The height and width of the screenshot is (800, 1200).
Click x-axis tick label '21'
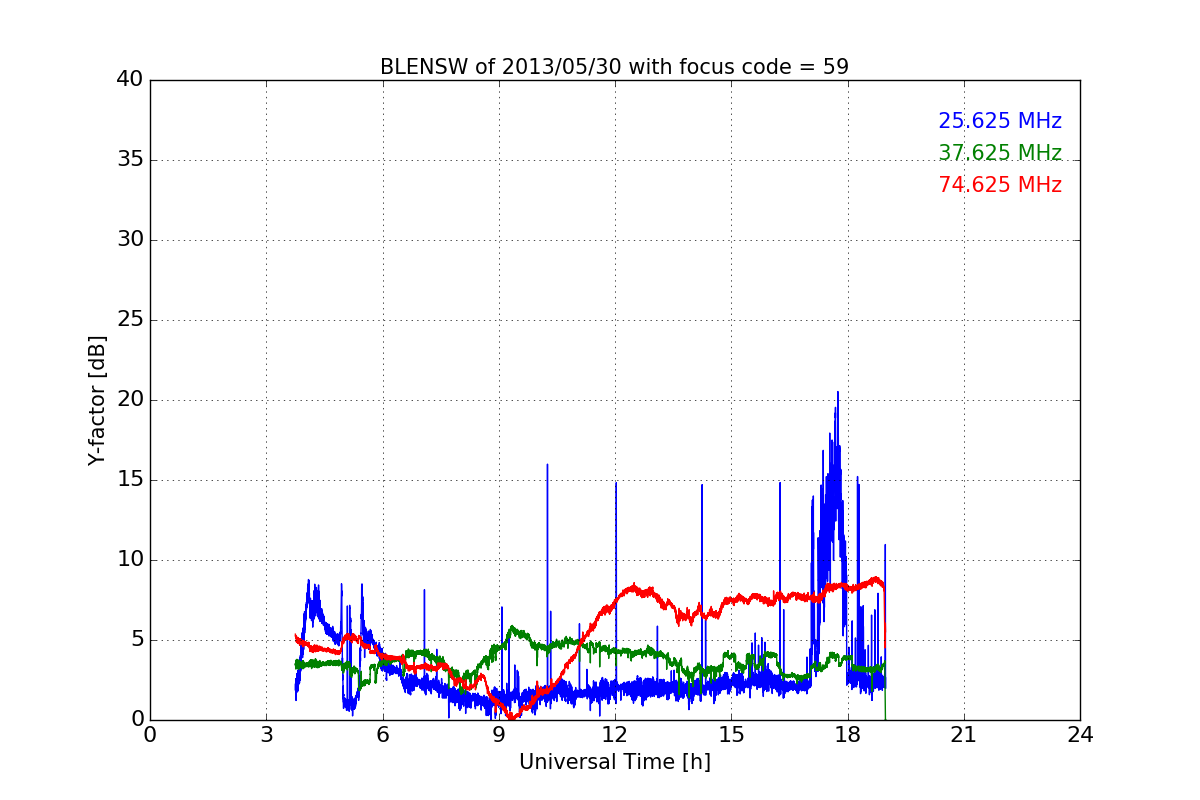click(x=964, y=735)
